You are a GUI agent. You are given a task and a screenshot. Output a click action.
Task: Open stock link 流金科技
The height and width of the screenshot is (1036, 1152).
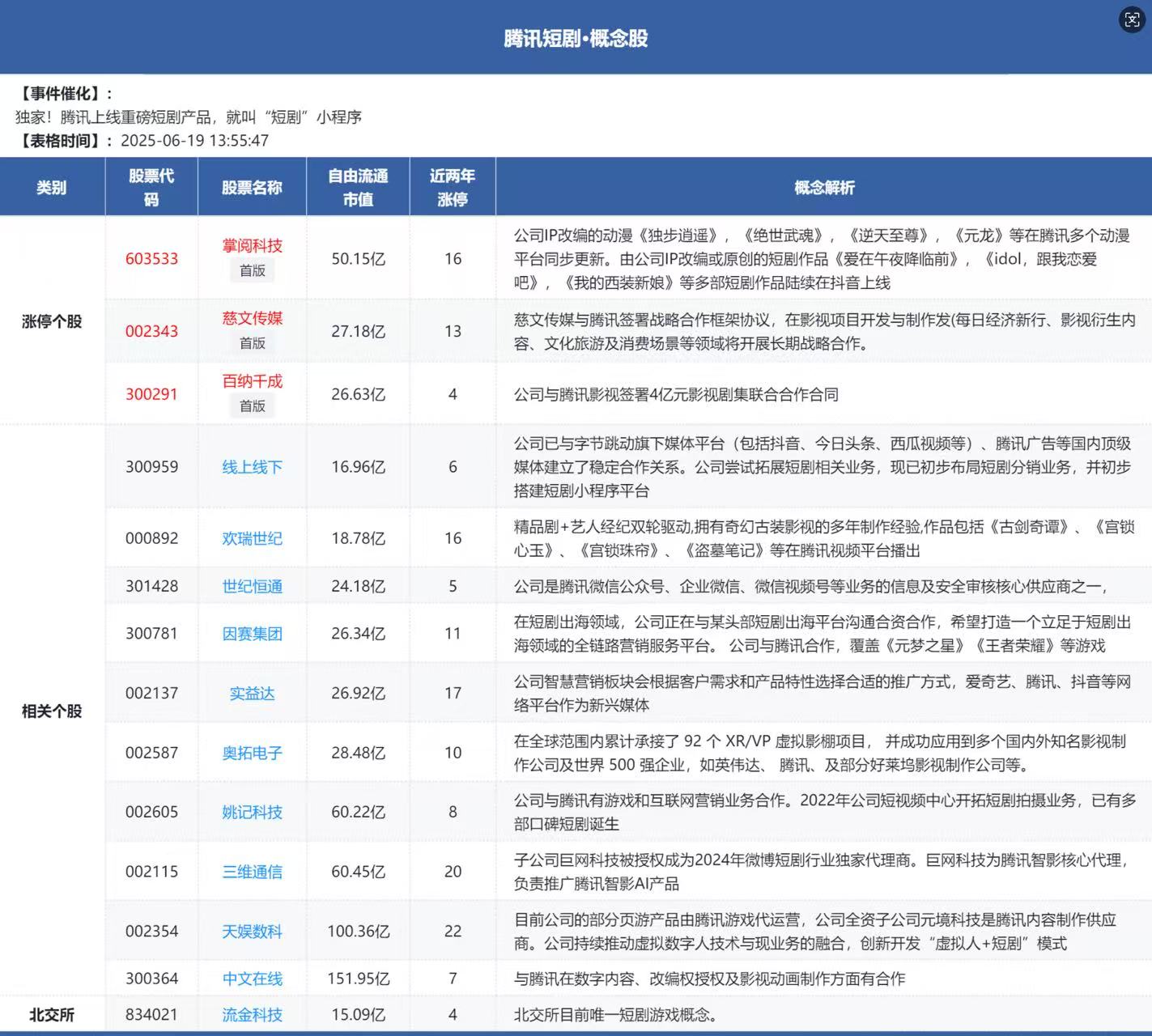(x=252, y=1015)
